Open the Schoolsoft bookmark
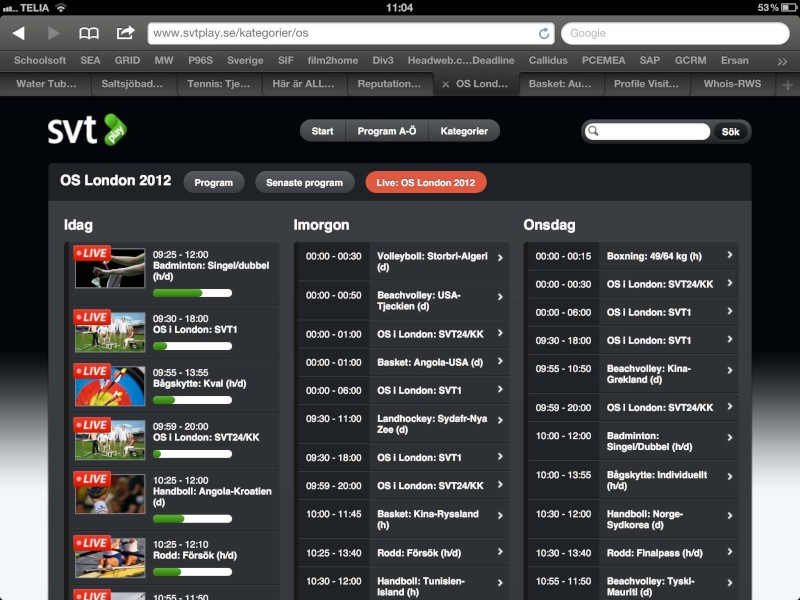 40,60
